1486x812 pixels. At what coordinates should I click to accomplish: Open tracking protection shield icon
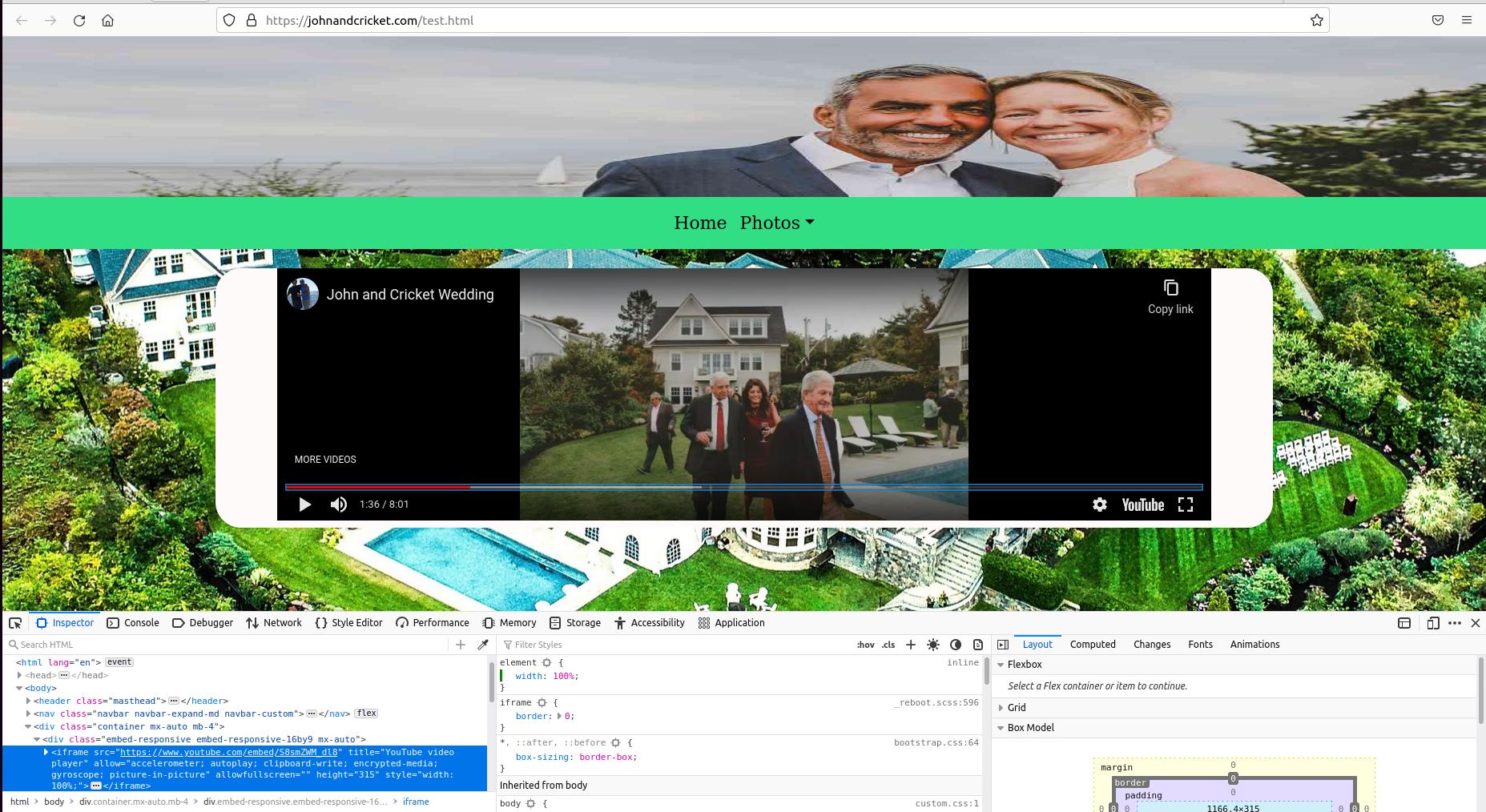pyautogui.click(x=229, y=20)
